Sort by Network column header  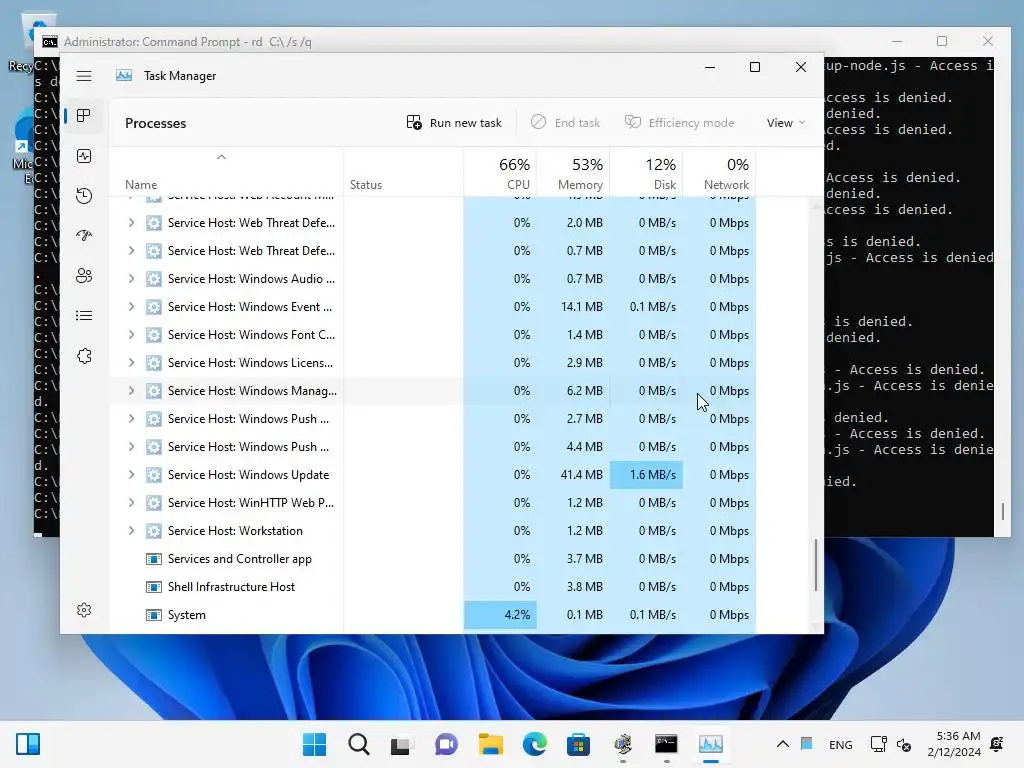pos(720,174)
